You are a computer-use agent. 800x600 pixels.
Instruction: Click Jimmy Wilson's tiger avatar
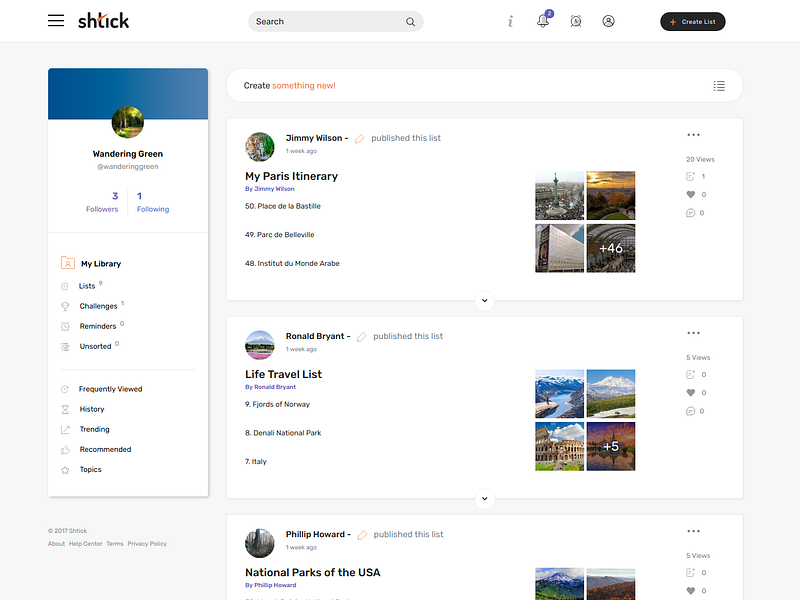(260, 146)
